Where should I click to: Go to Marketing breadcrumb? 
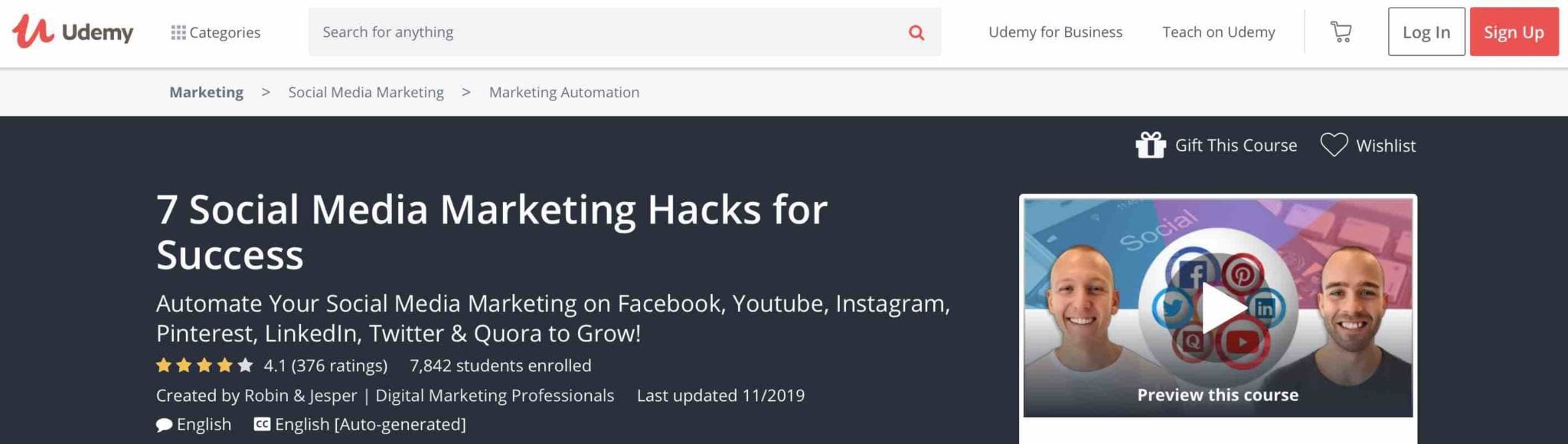pyautogui.click(x=206, y=92)
